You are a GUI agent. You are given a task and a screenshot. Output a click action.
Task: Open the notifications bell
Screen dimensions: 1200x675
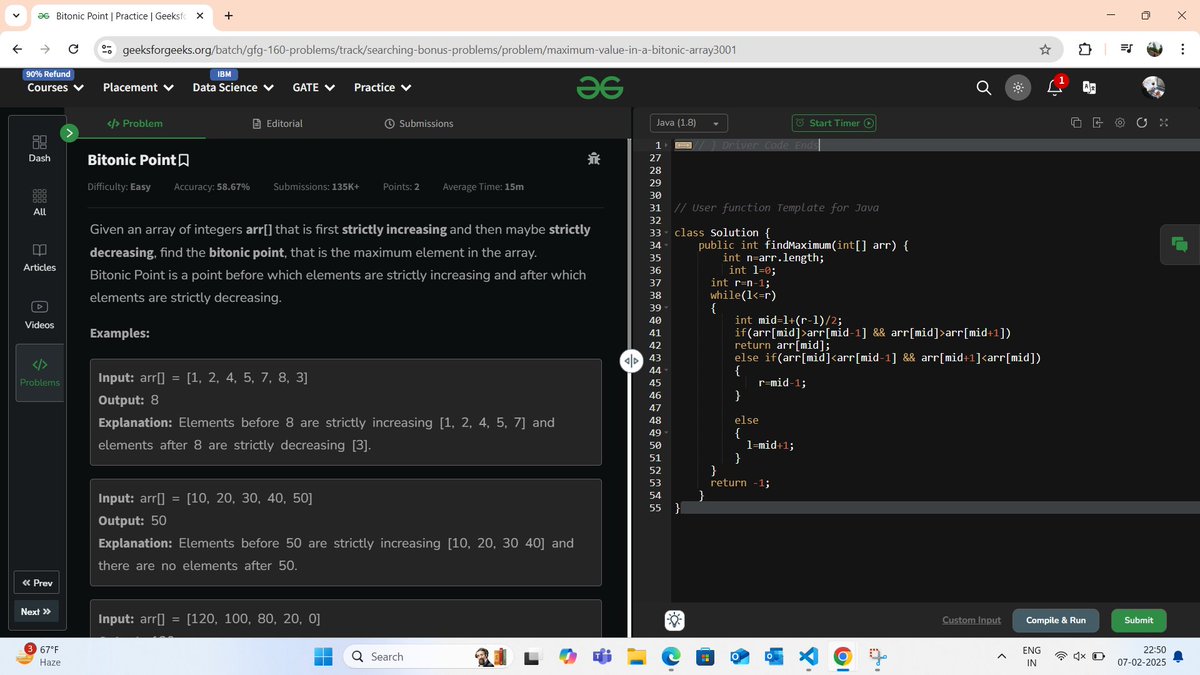[x=1054, y=88]
